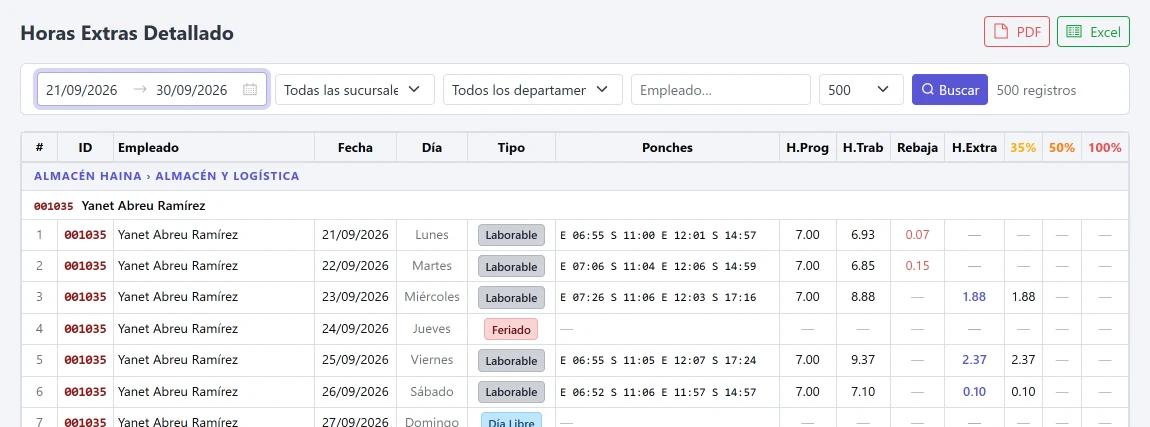Click the H.Extra value 0.10 in purple

[x=975, y=392]
